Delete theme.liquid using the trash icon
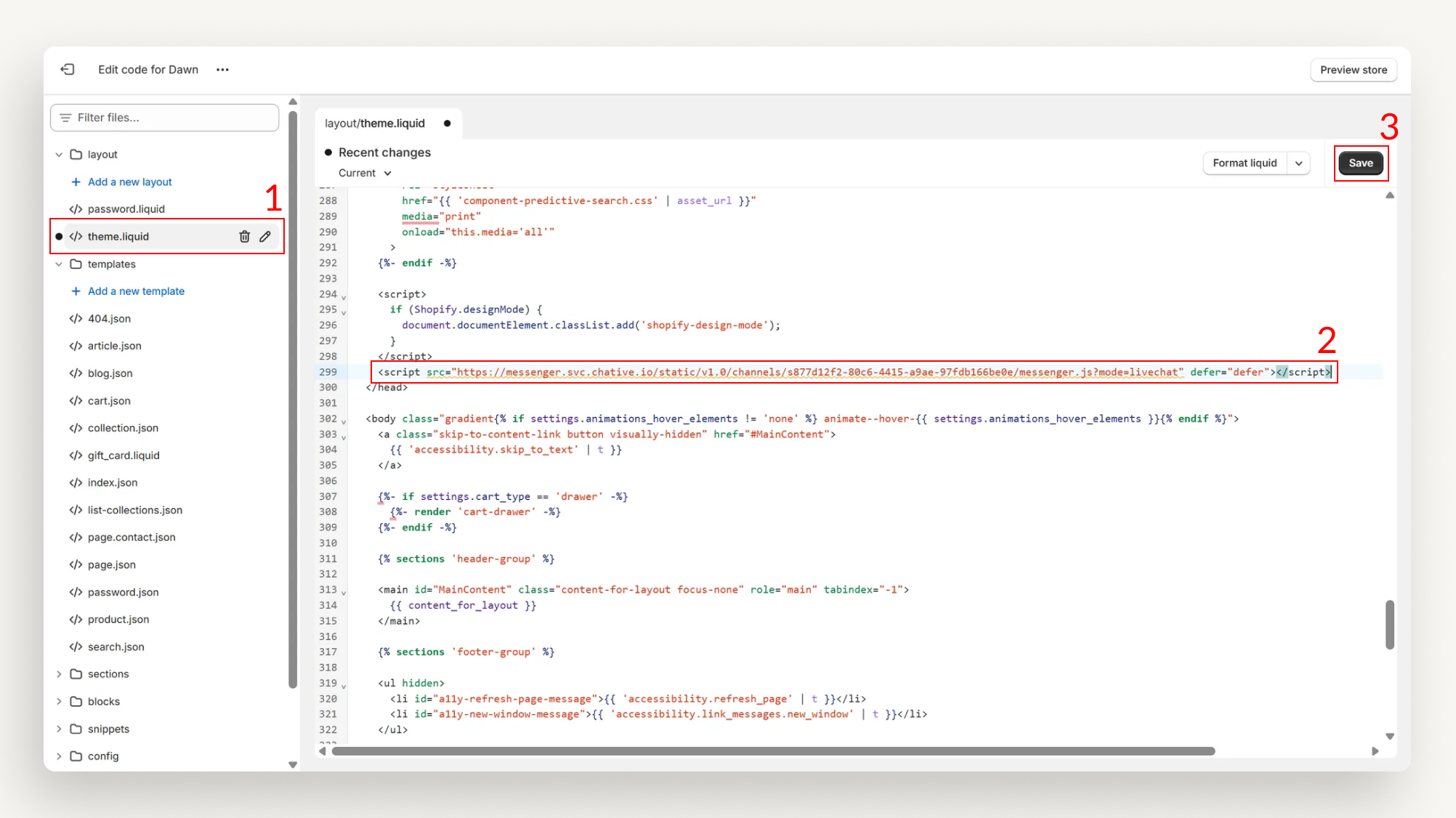This screenshot has width=1456, height=818. point(244,236)
